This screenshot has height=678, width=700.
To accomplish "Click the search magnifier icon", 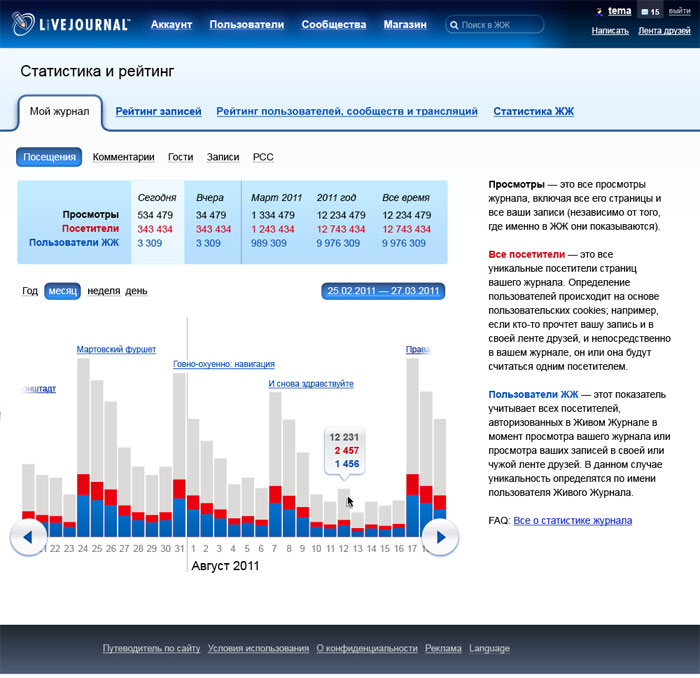I will coord(455,25).
